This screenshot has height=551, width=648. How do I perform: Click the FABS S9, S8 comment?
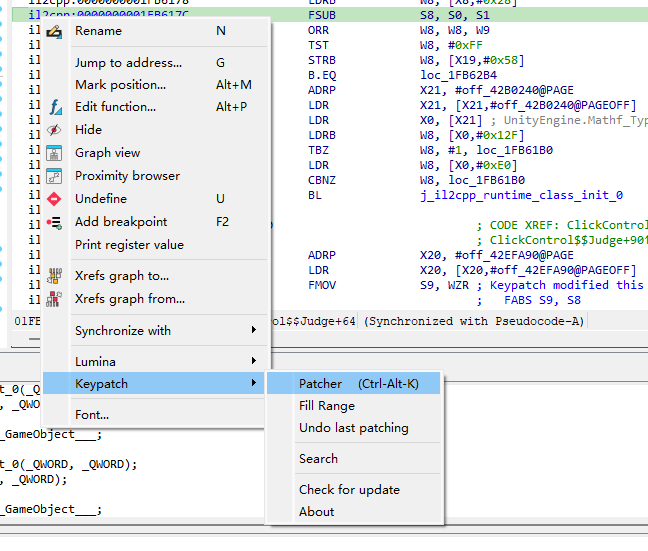coord(542,300)
